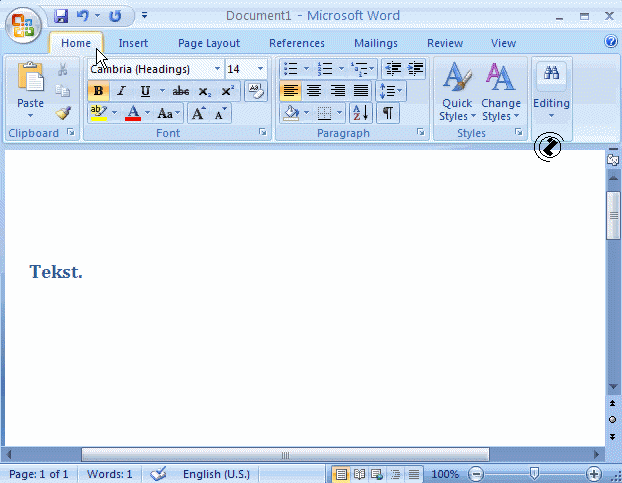
Task: Expand the Editing group menu
Action: (x=551, y=91)
